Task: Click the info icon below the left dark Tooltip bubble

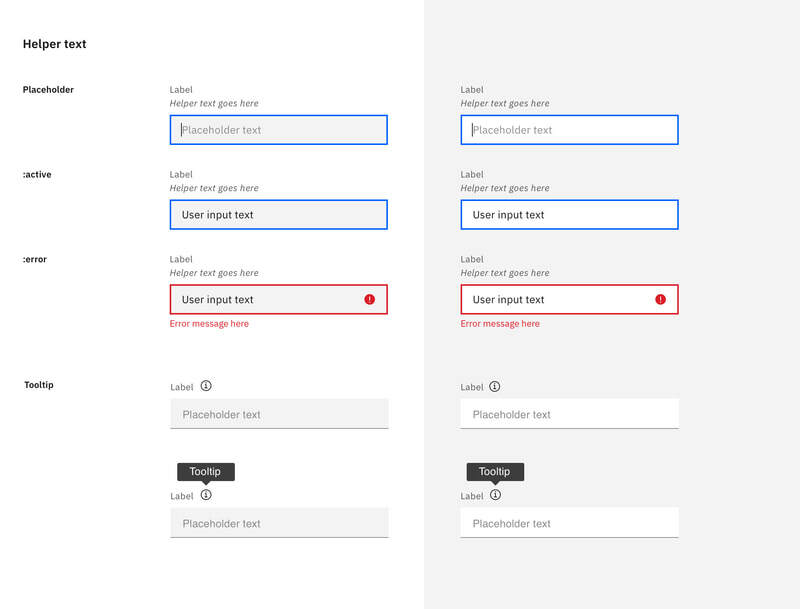Action: coord(206,495)
